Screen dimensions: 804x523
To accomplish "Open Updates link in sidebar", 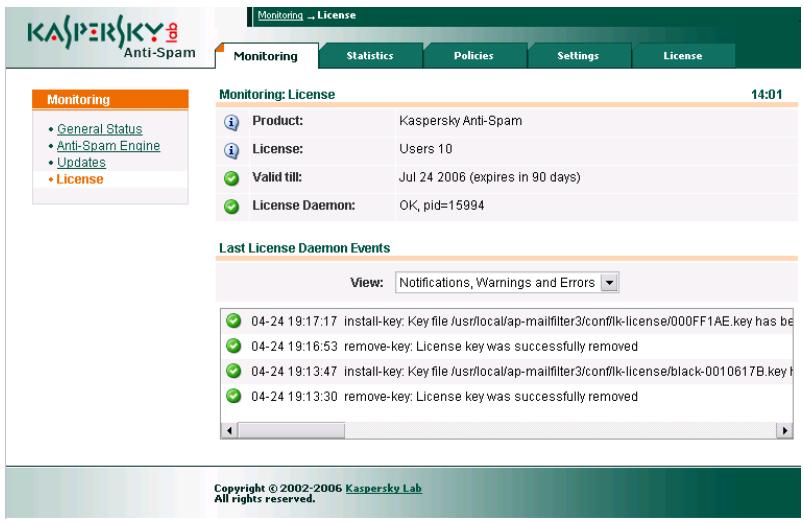I will tap(81, 163).
